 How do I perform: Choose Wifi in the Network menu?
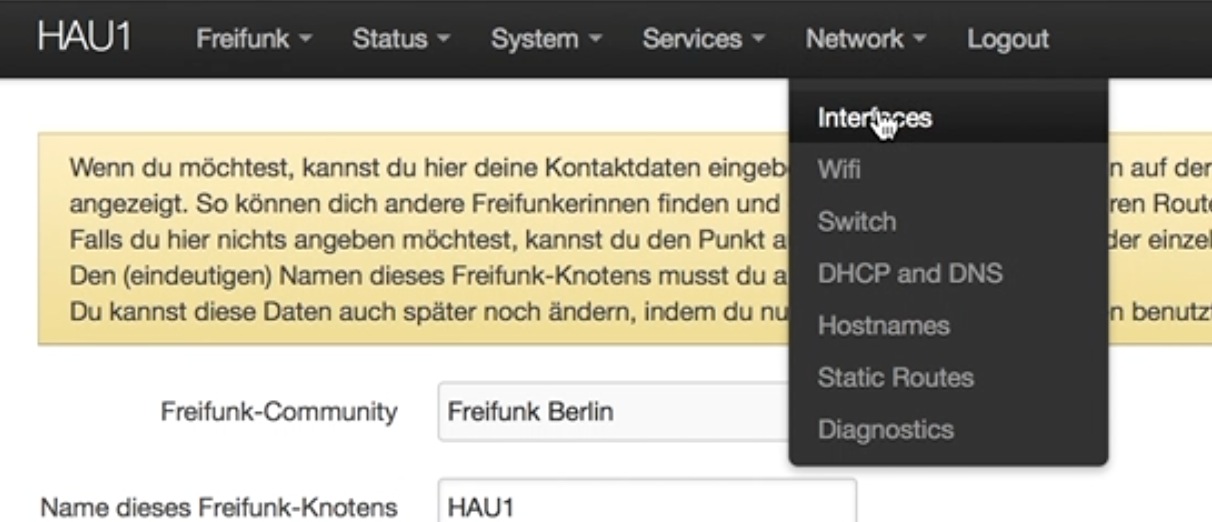click(838, 170)
